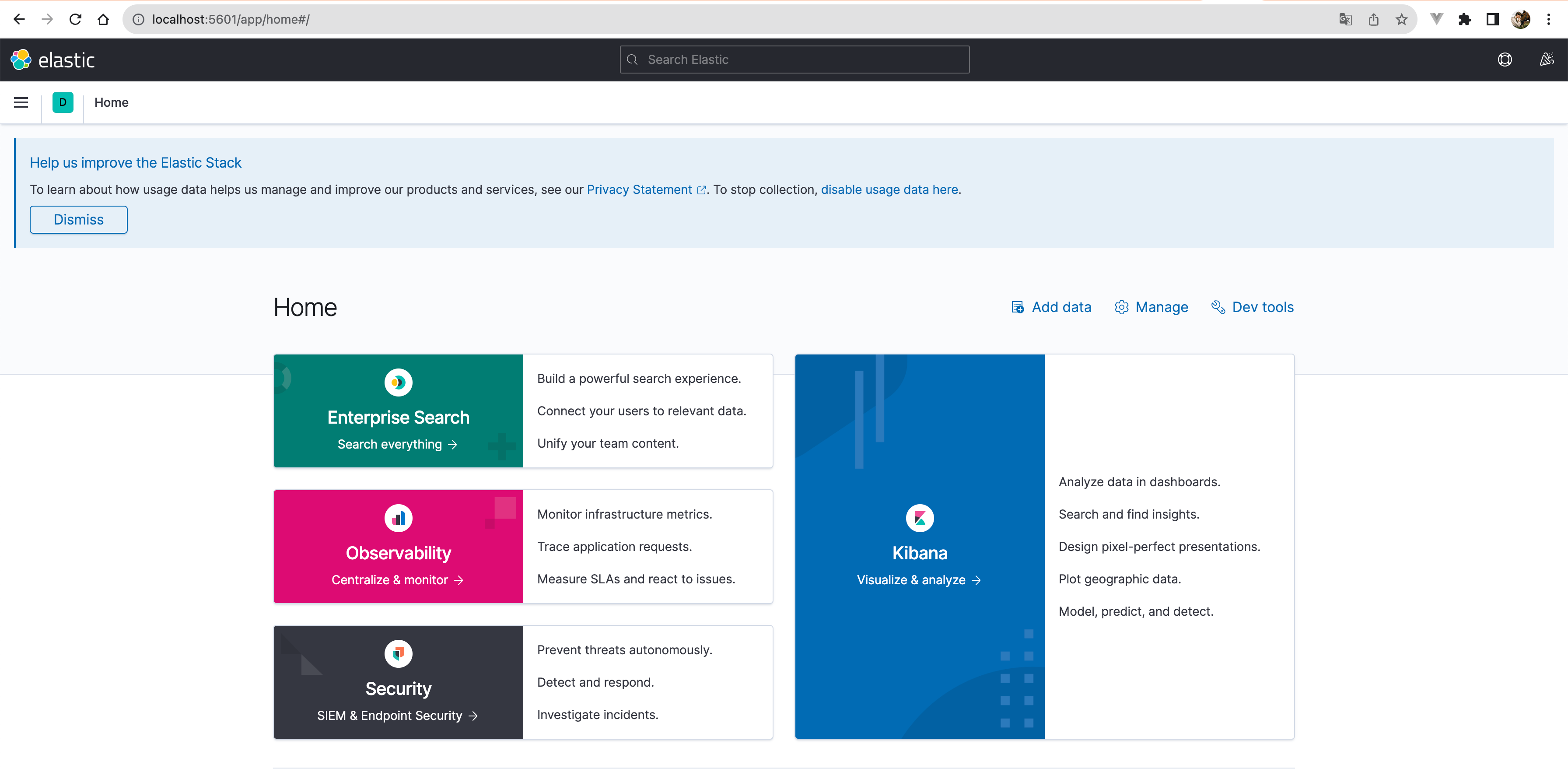Open Kibana card title
The image size is (1568, 772).
coord(920,554)
